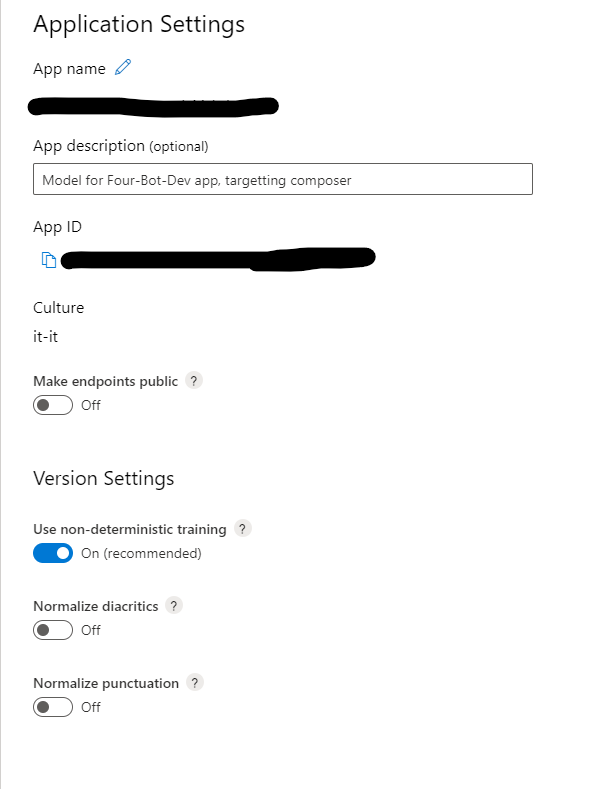Turn off the non-deterministic training switch
613x789 pixels.
(x=53, y=553)
